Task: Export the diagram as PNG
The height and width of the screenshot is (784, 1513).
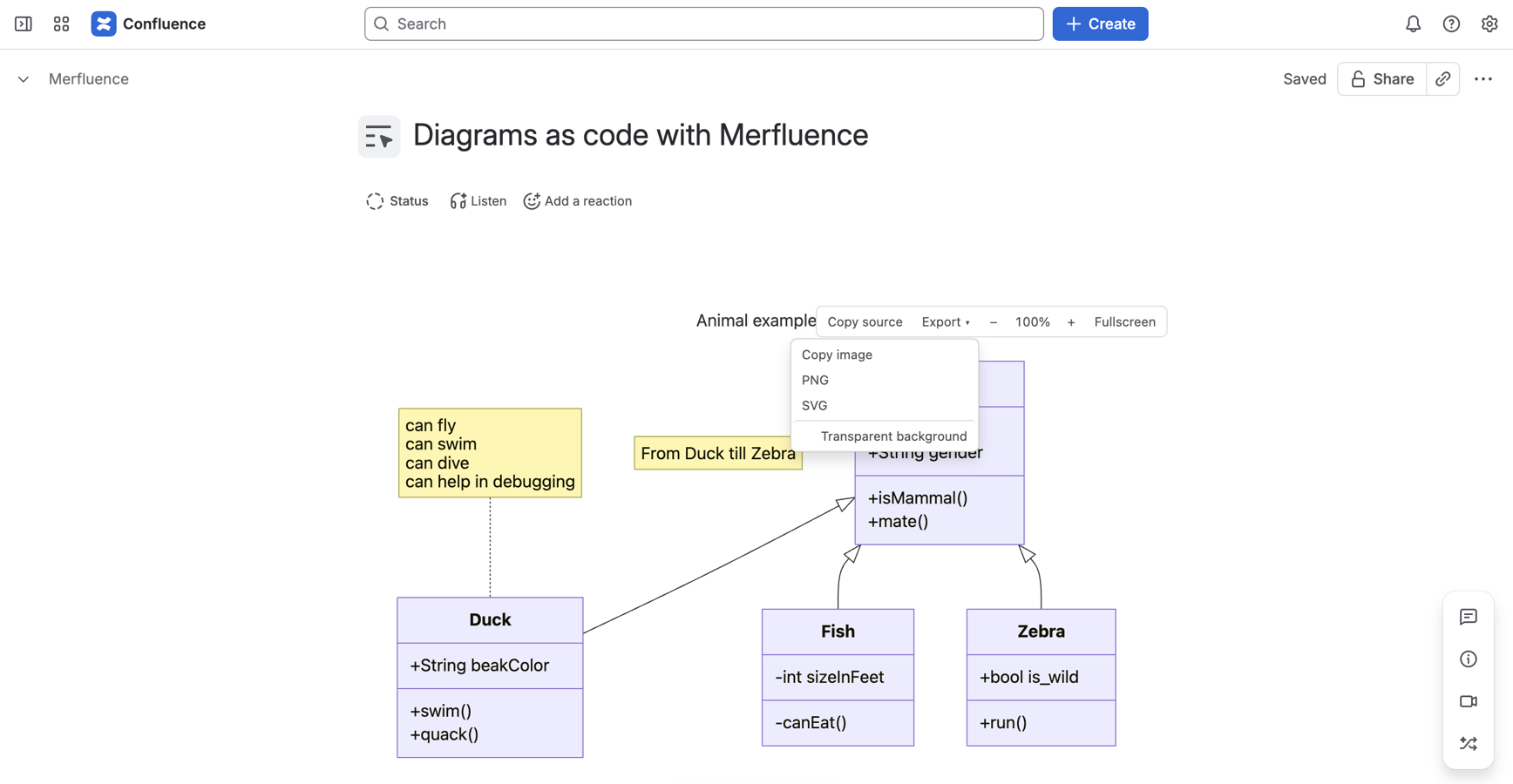Action: tap(885, 380)
